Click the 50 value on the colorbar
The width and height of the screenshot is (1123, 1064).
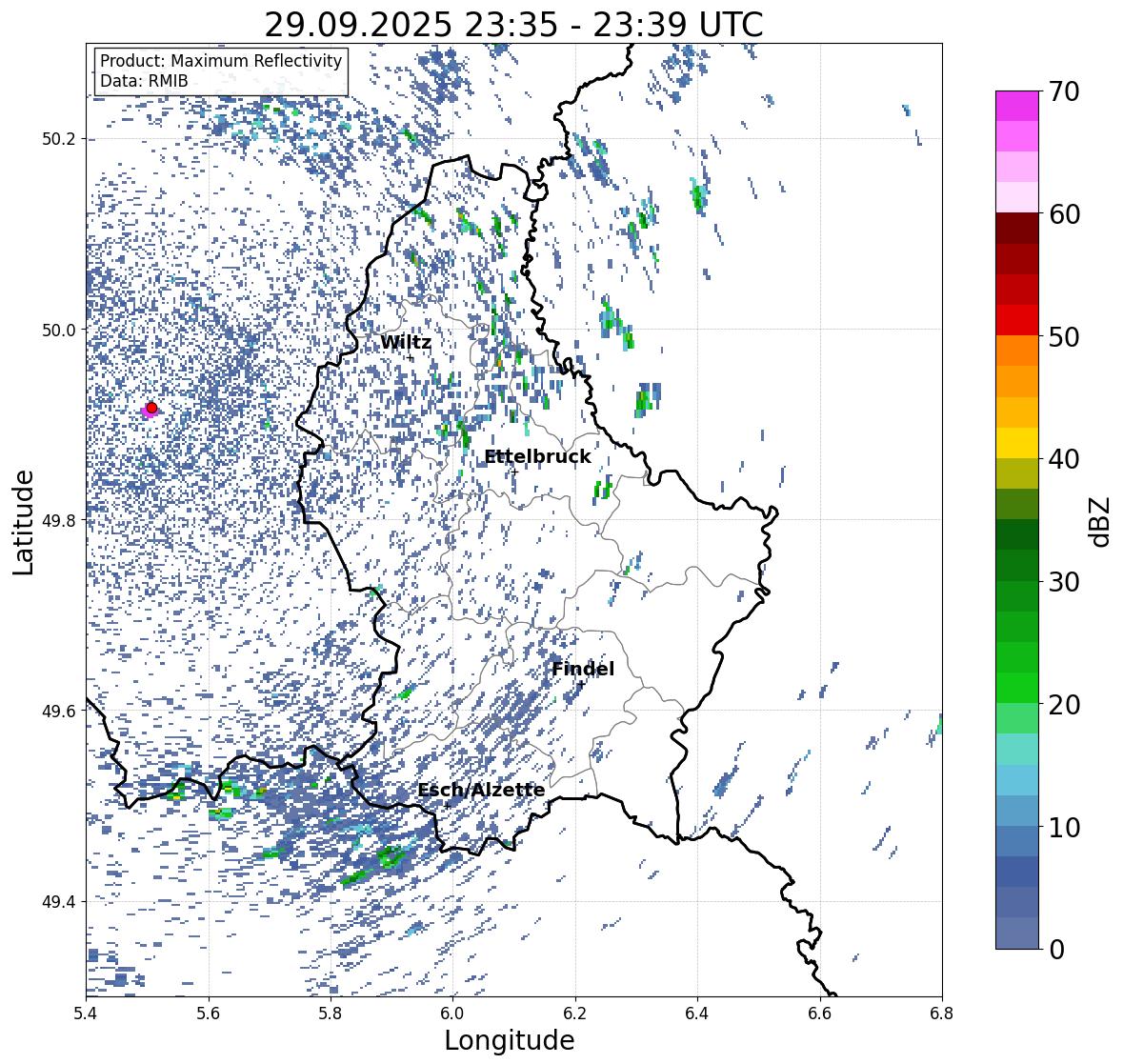pos(1064,336)
